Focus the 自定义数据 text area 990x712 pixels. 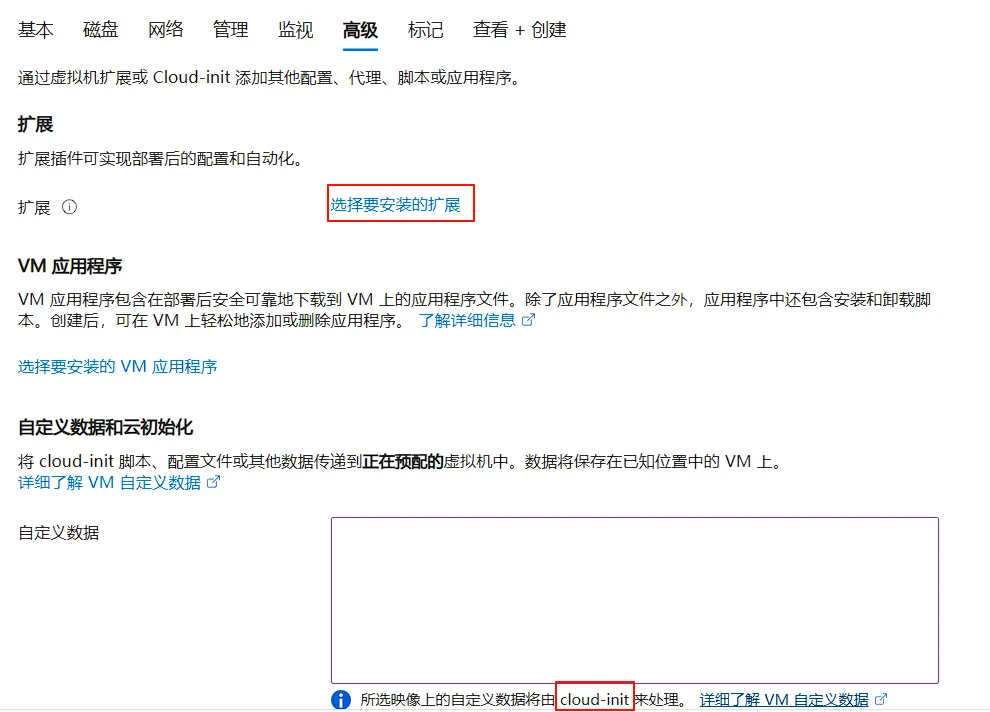[634, 600]
